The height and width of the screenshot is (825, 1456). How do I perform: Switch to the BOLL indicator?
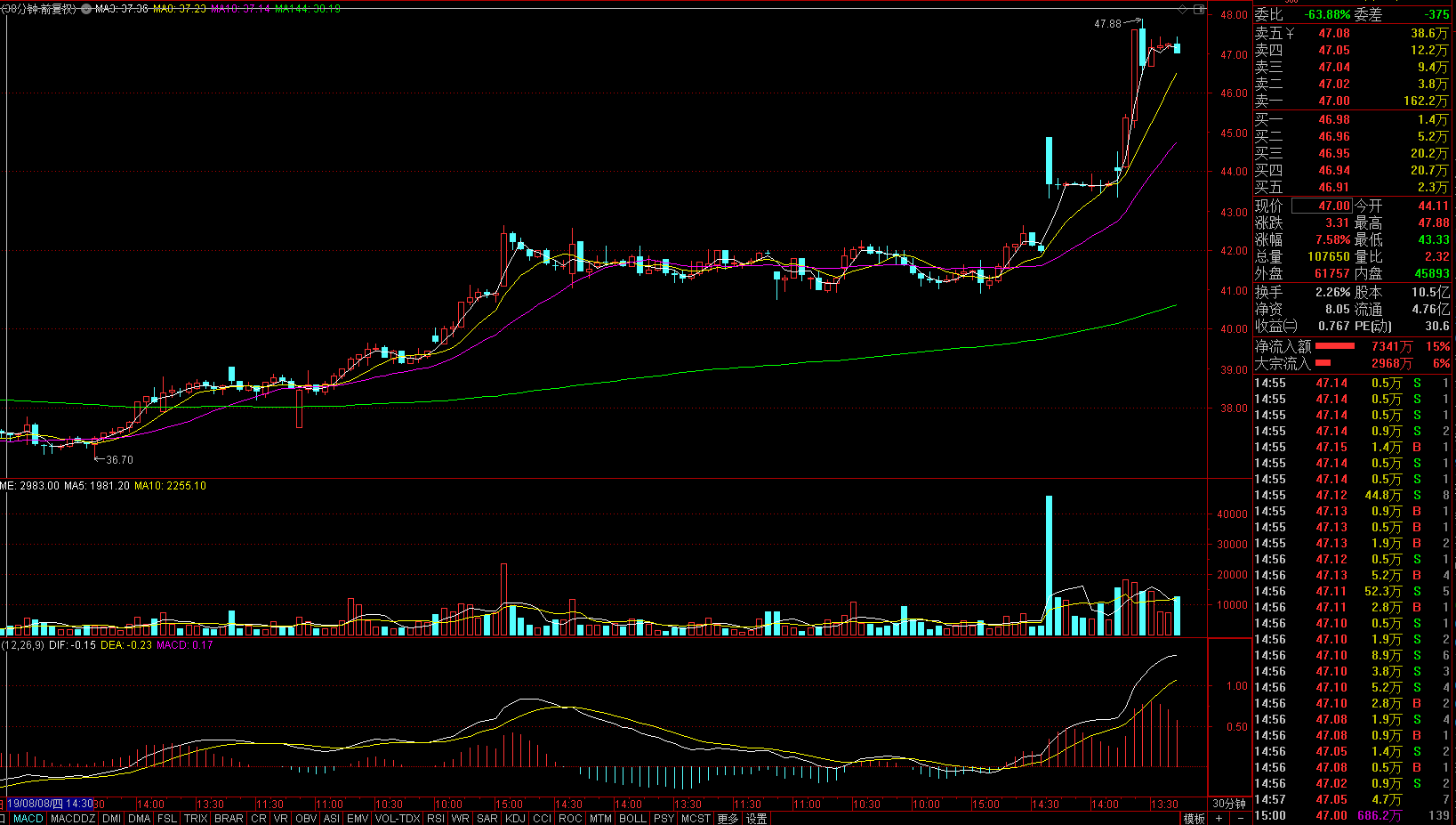(x=632, y=819)
